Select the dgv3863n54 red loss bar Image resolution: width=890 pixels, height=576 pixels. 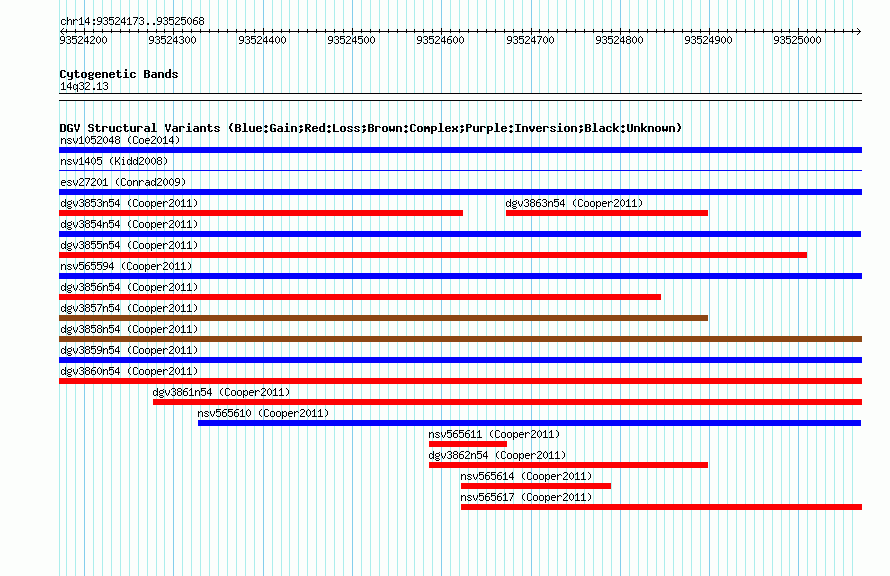pyautogui.click(x=607, y=213)
